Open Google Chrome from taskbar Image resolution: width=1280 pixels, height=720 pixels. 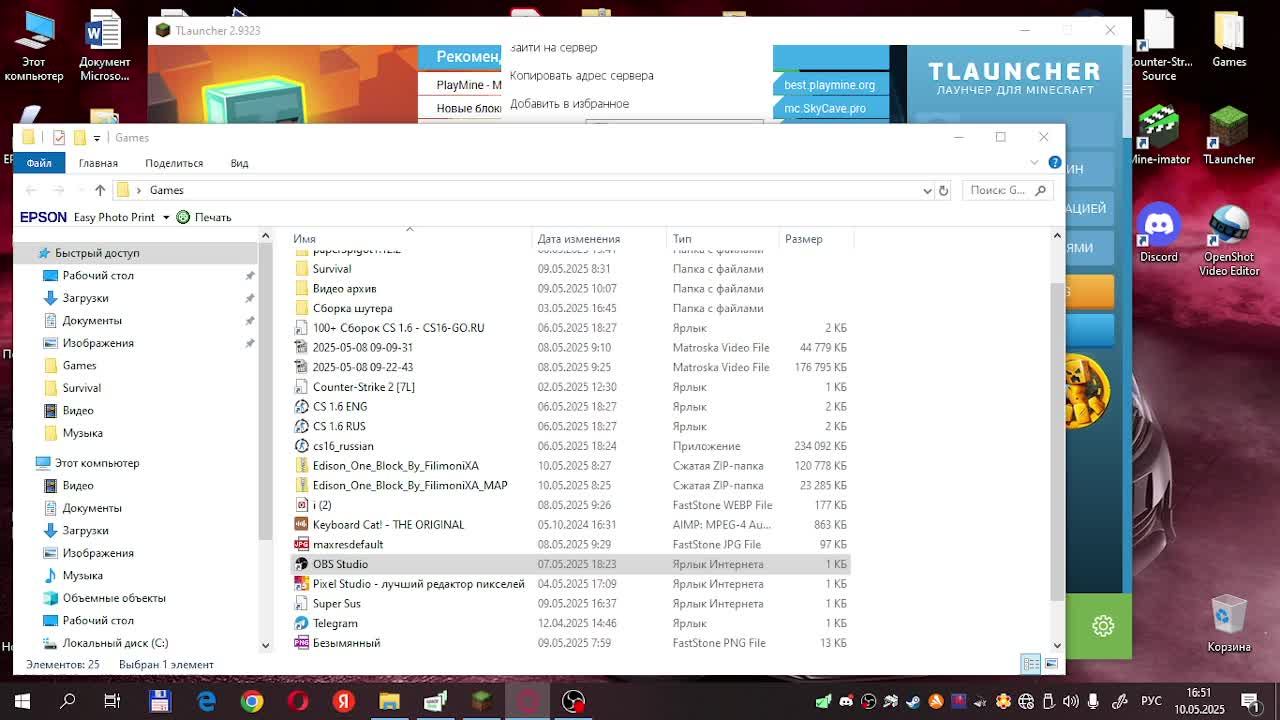252,701
